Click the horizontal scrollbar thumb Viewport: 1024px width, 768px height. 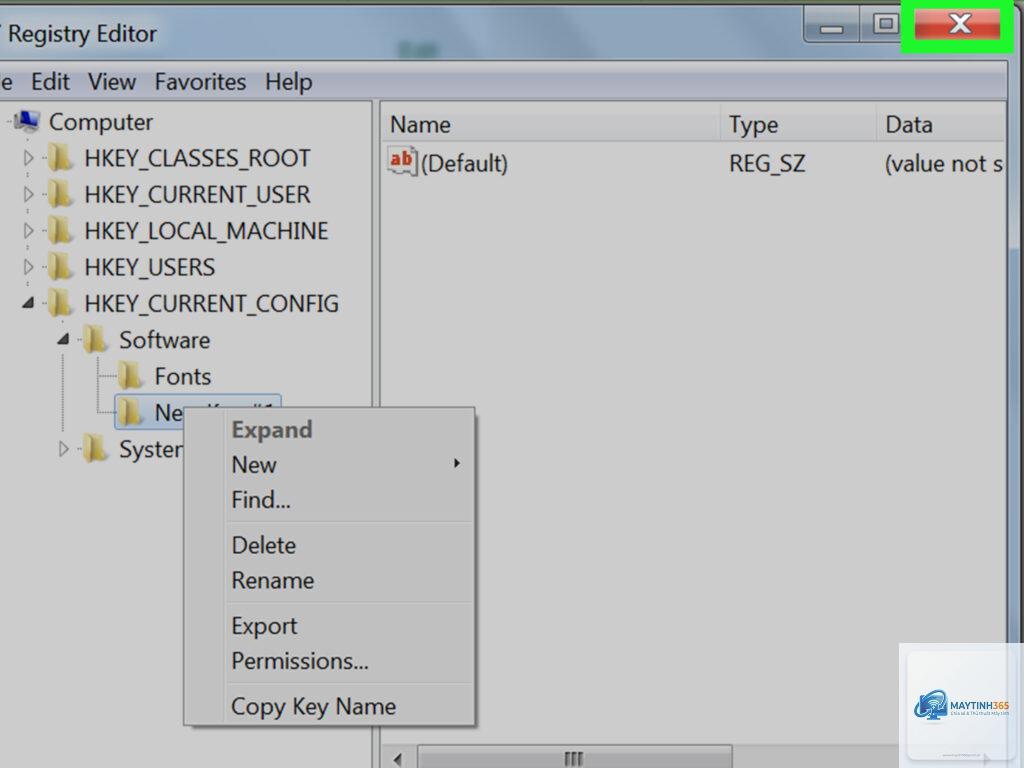[x=574, y=758]
